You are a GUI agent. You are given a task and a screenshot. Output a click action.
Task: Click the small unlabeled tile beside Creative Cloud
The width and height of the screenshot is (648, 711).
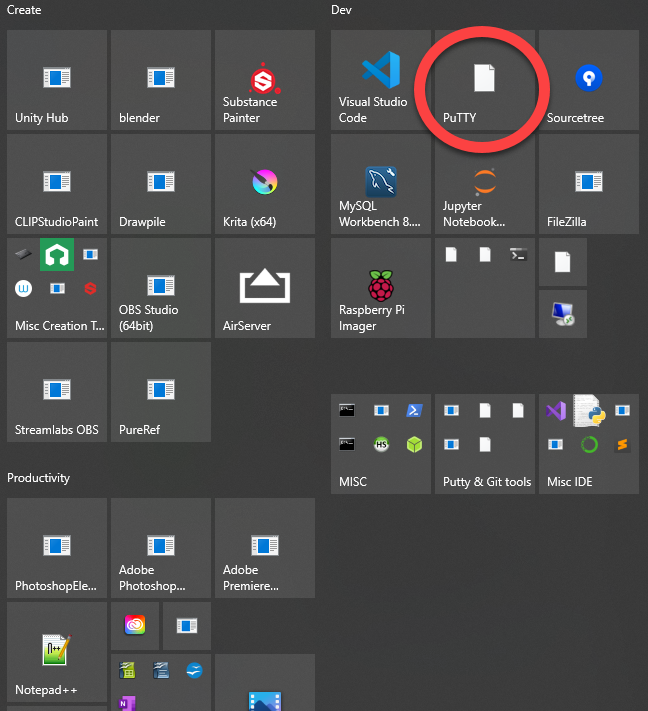tap(187, 626)
